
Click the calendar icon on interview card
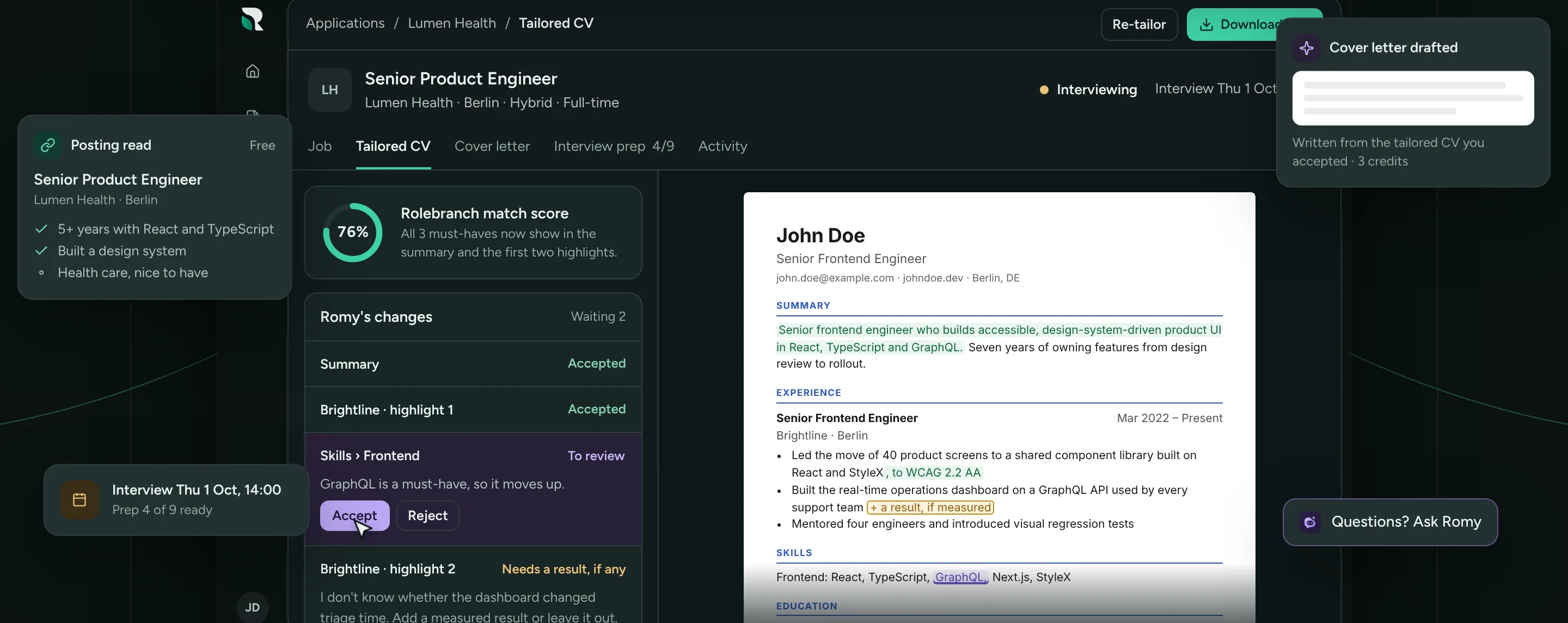pos(79,499)
